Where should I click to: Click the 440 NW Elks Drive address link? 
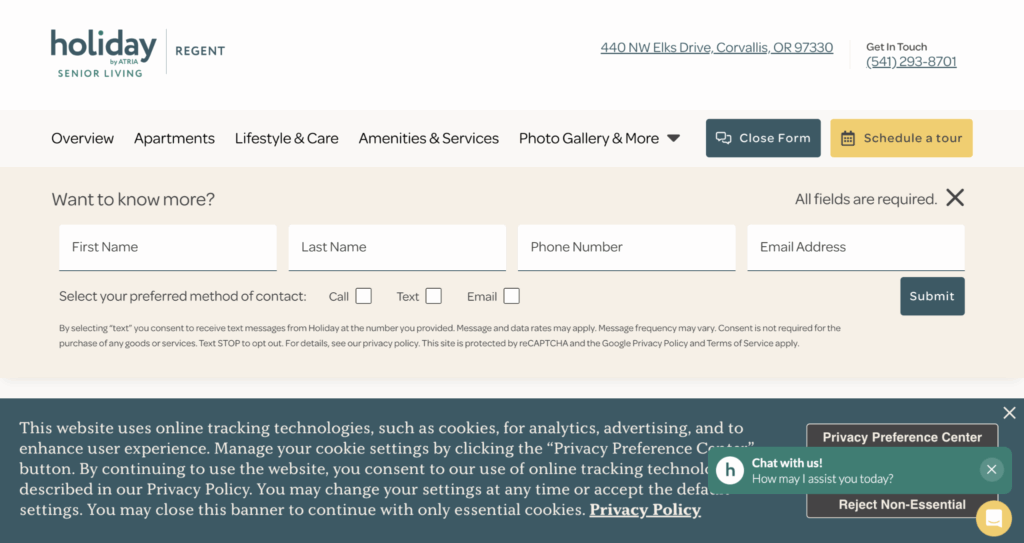(716, 48)
